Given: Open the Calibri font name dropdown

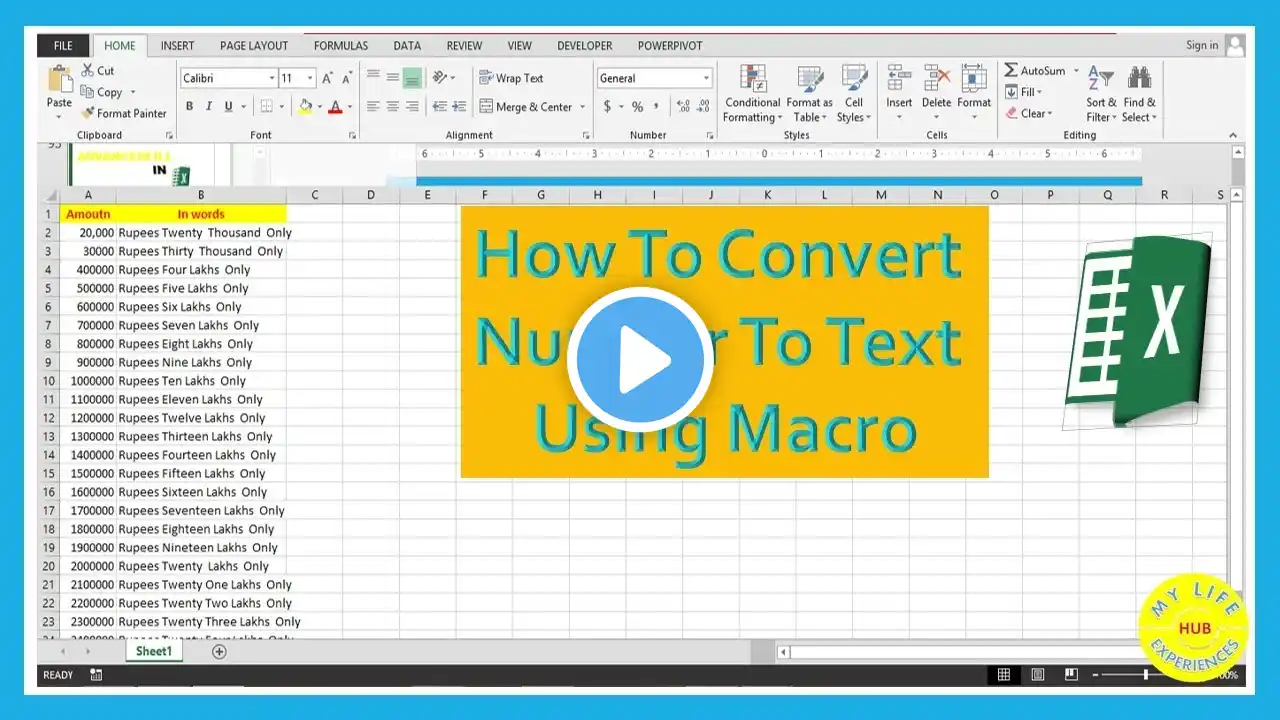Looking at the screenshot, I should pos(272,78).
